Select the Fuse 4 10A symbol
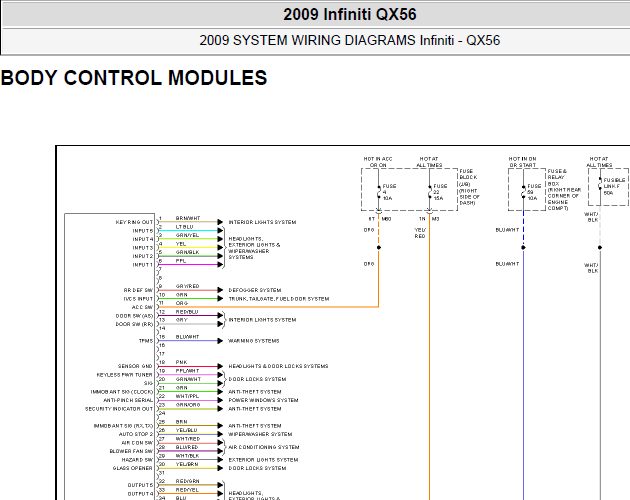 378,192
